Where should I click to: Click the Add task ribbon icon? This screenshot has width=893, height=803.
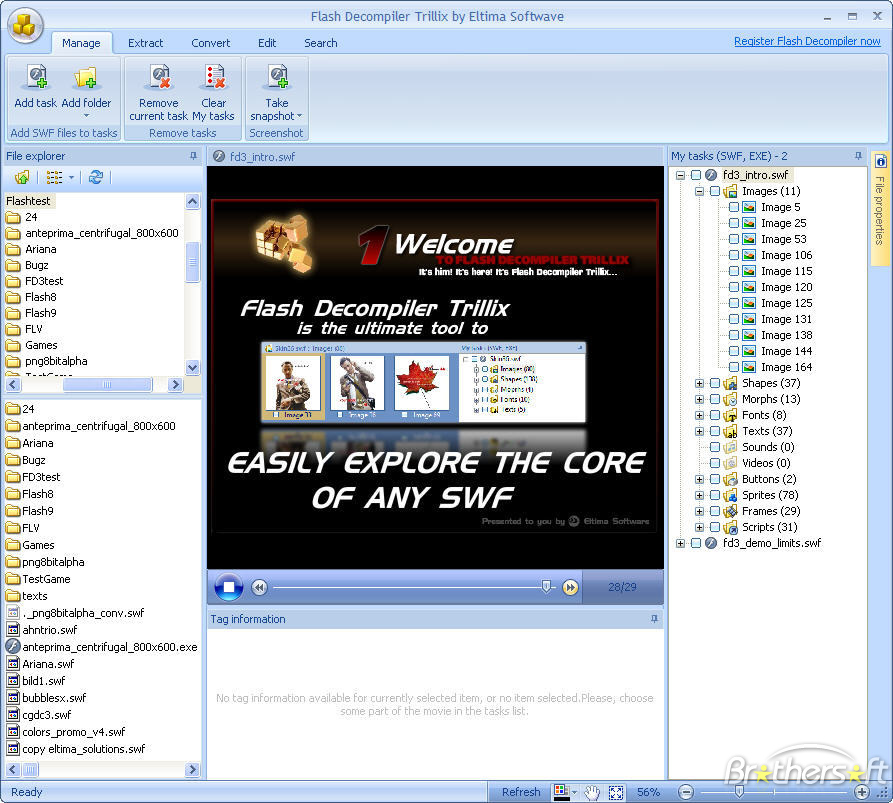point(37,77)
